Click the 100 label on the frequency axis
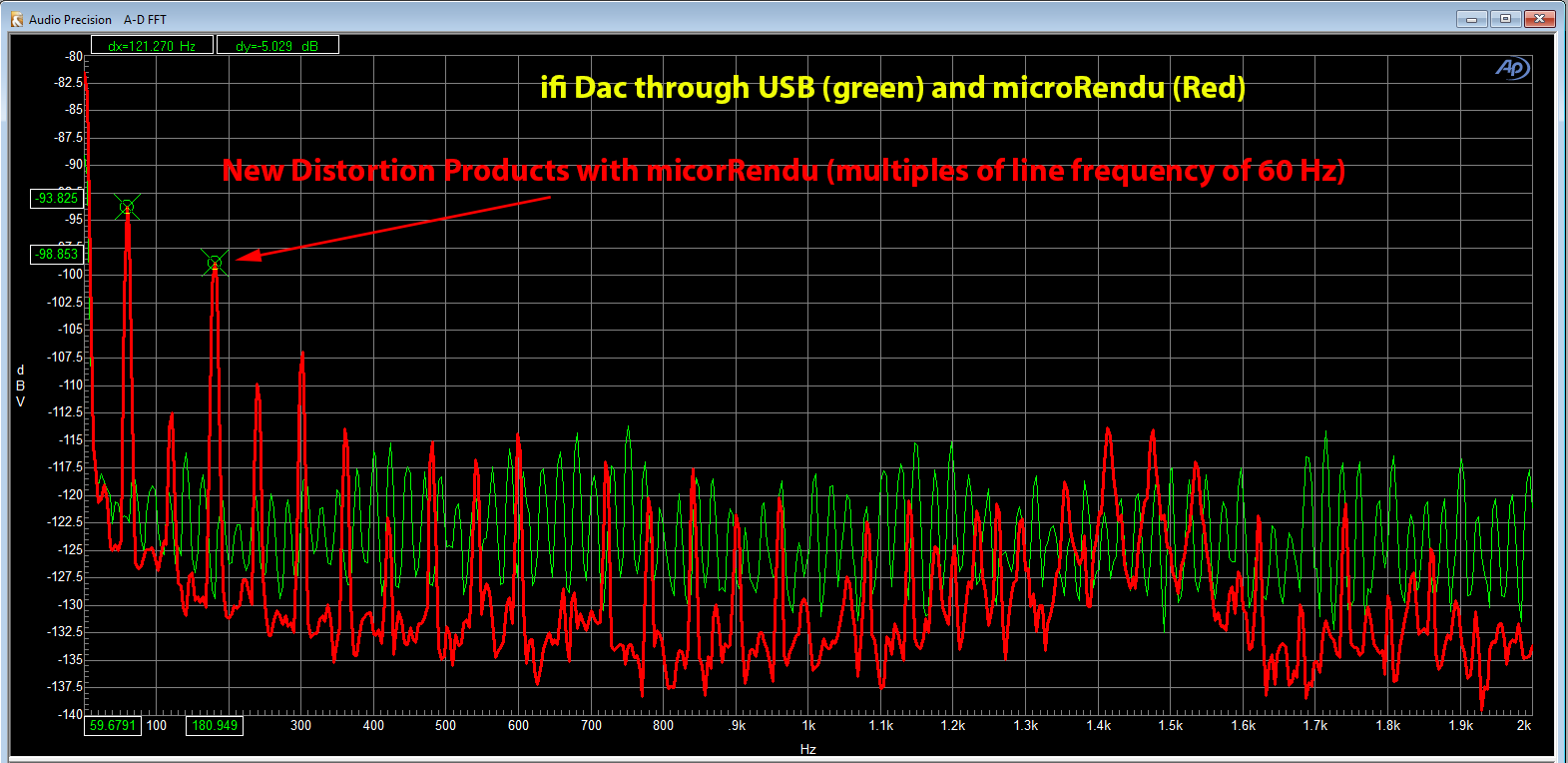Screen dimensions: 1568x763 (157, 725)
